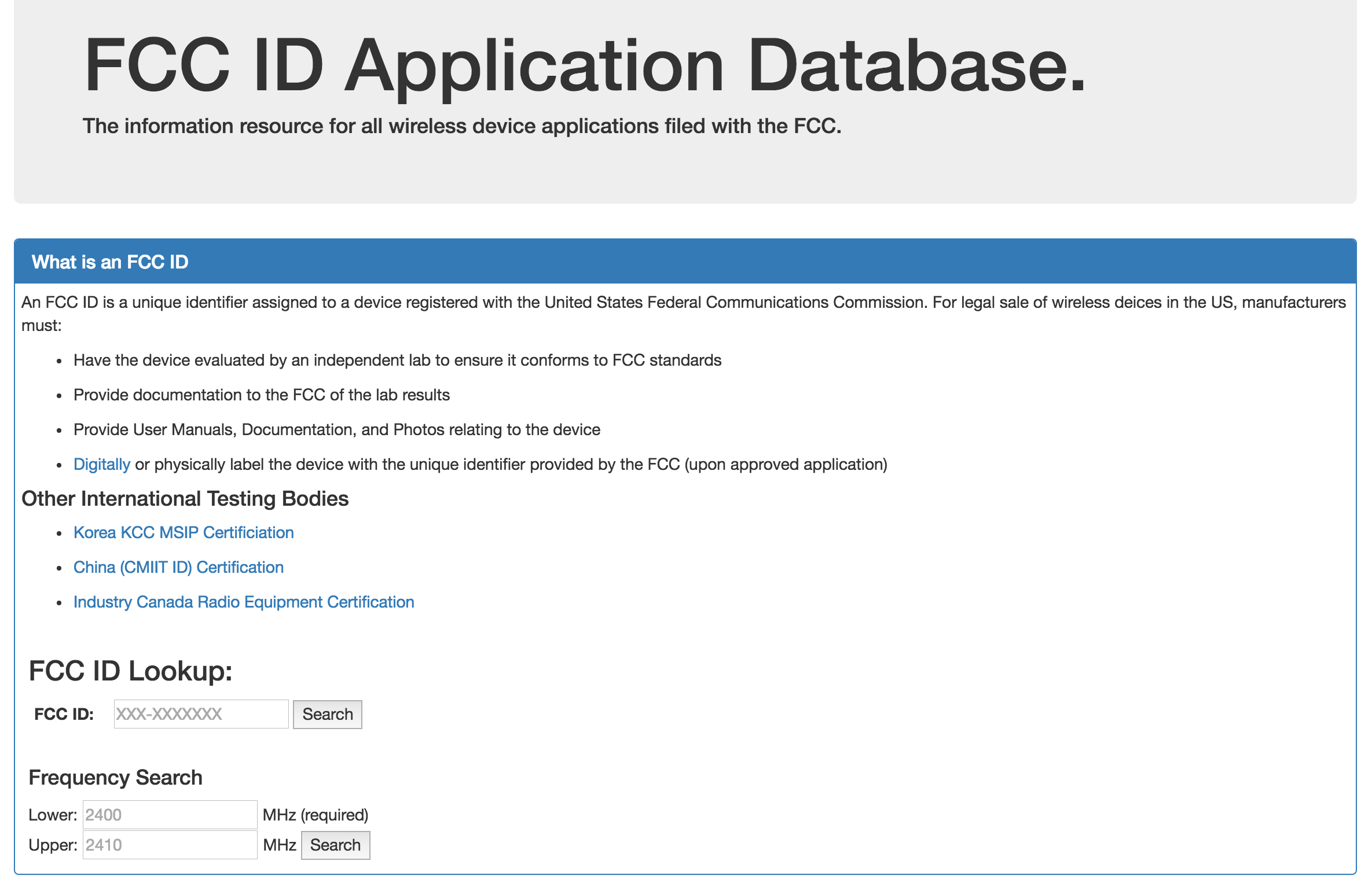Screen dimensions: 1372x883
Task: Click the bold 'FCC ID:' field label
Action: click(64, 715)
